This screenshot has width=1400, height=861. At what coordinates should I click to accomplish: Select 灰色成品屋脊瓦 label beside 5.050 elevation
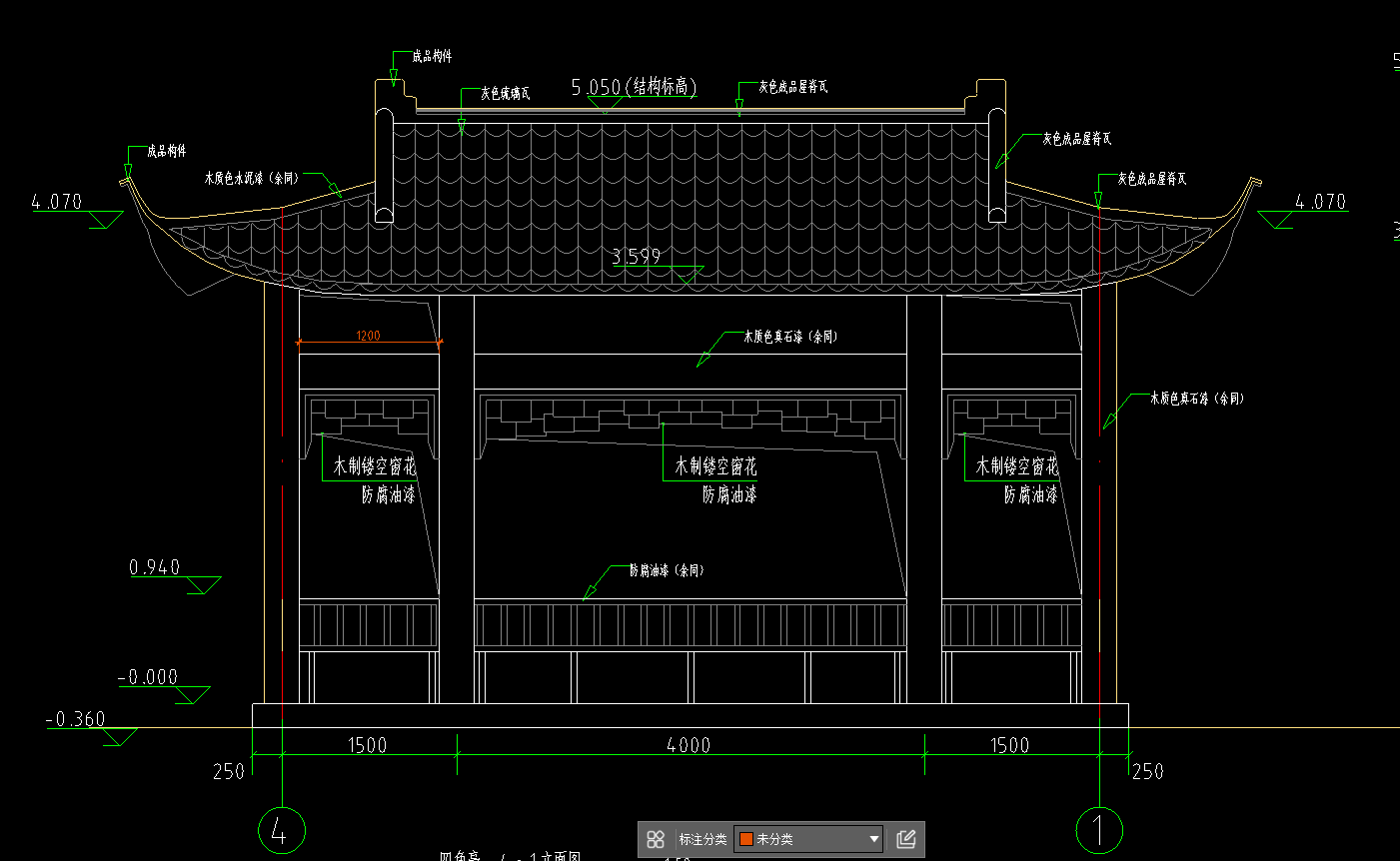[x=793, y=87]
